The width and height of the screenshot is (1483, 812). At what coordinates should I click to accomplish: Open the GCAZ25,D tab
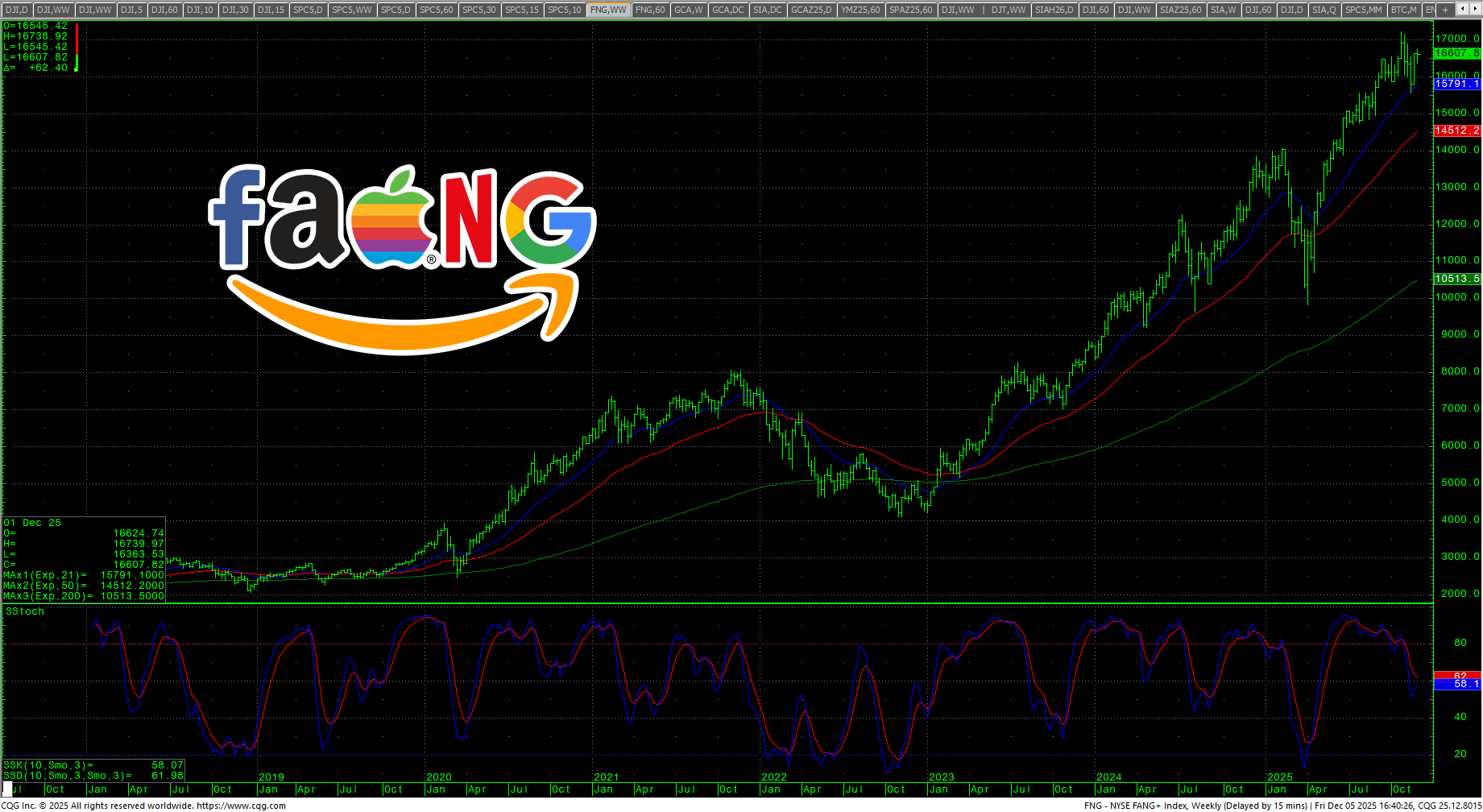pos(811,10)
